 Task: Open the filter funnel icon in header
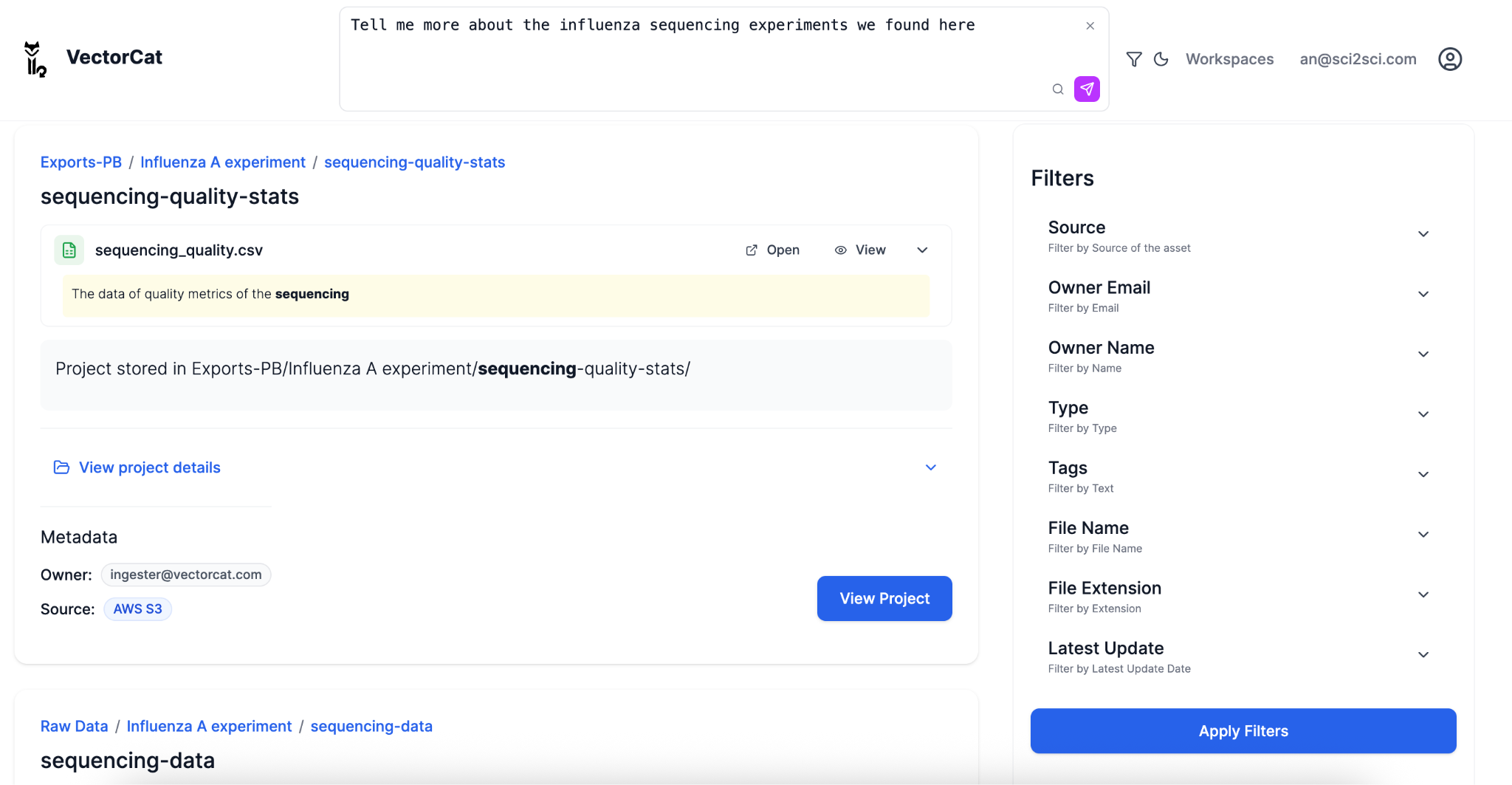pyautogui.click(x=1134, y=59)
